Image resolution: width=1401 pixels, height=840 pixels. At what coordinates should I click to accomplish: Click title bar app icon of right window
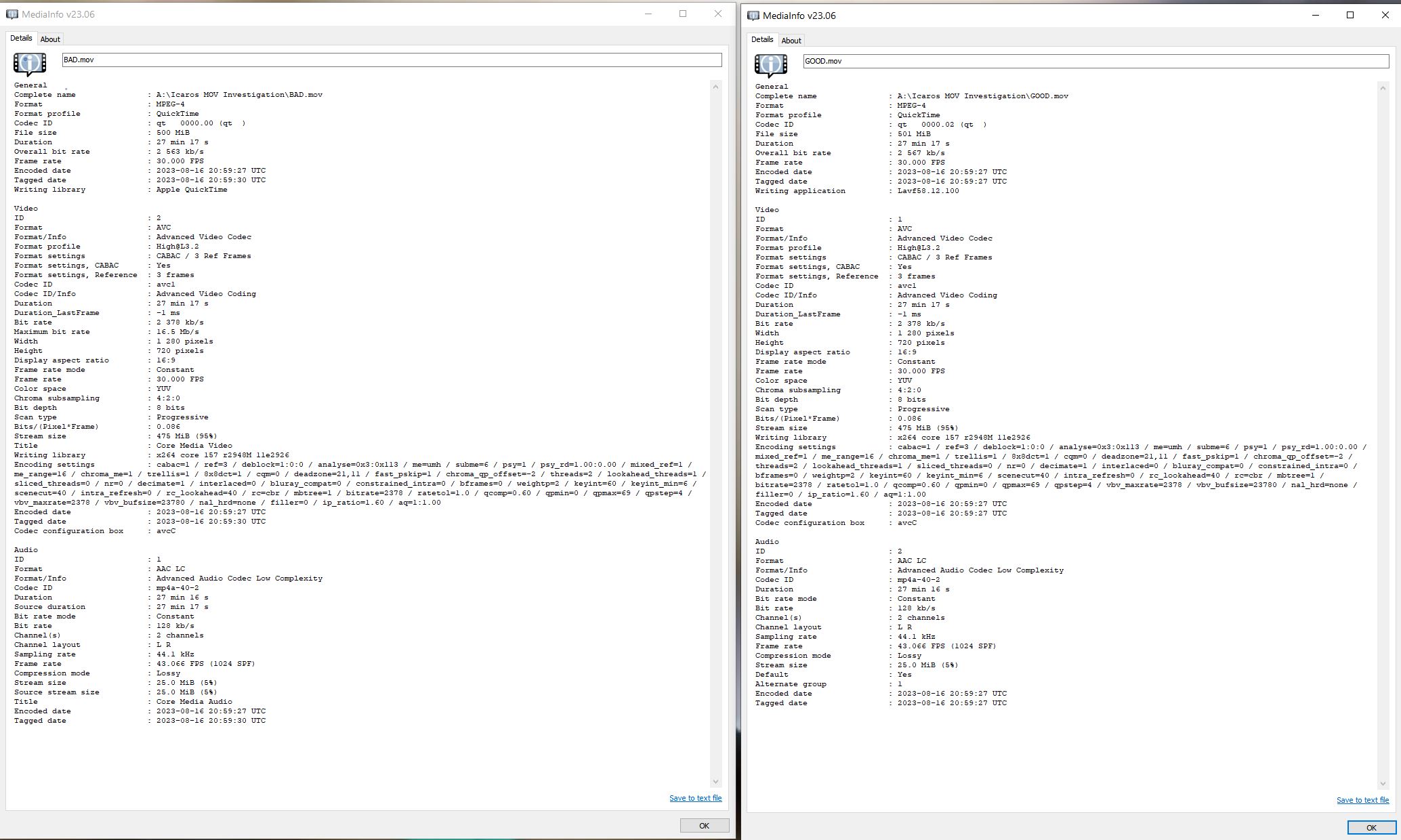[753, 16]
